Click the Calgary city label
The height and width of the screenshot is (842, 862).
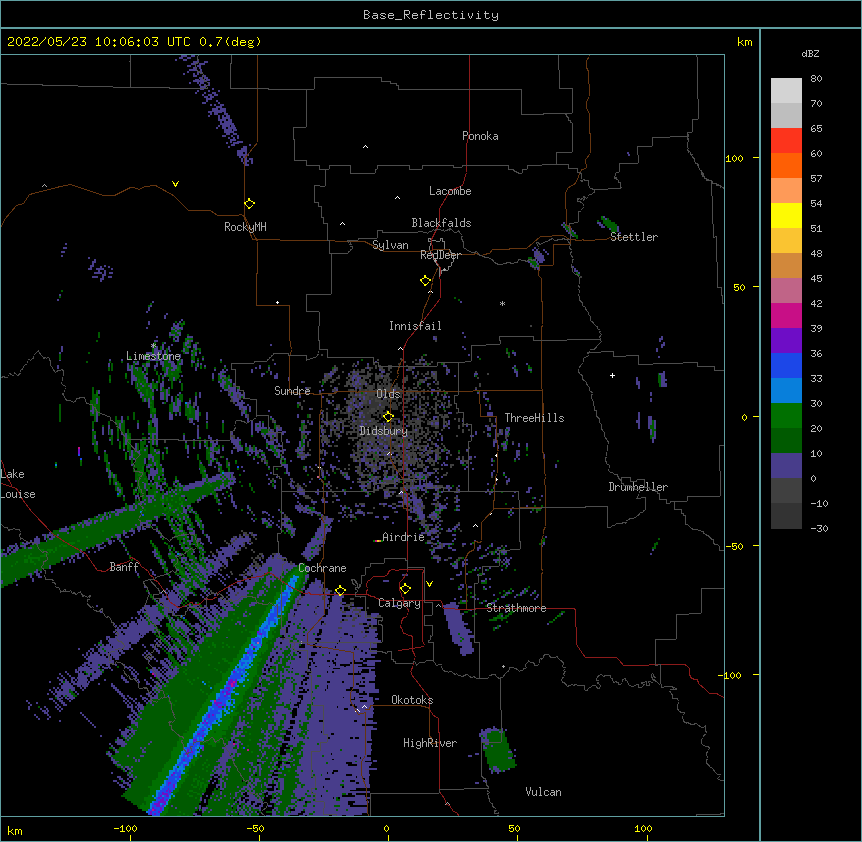click(x=399, y=603)
